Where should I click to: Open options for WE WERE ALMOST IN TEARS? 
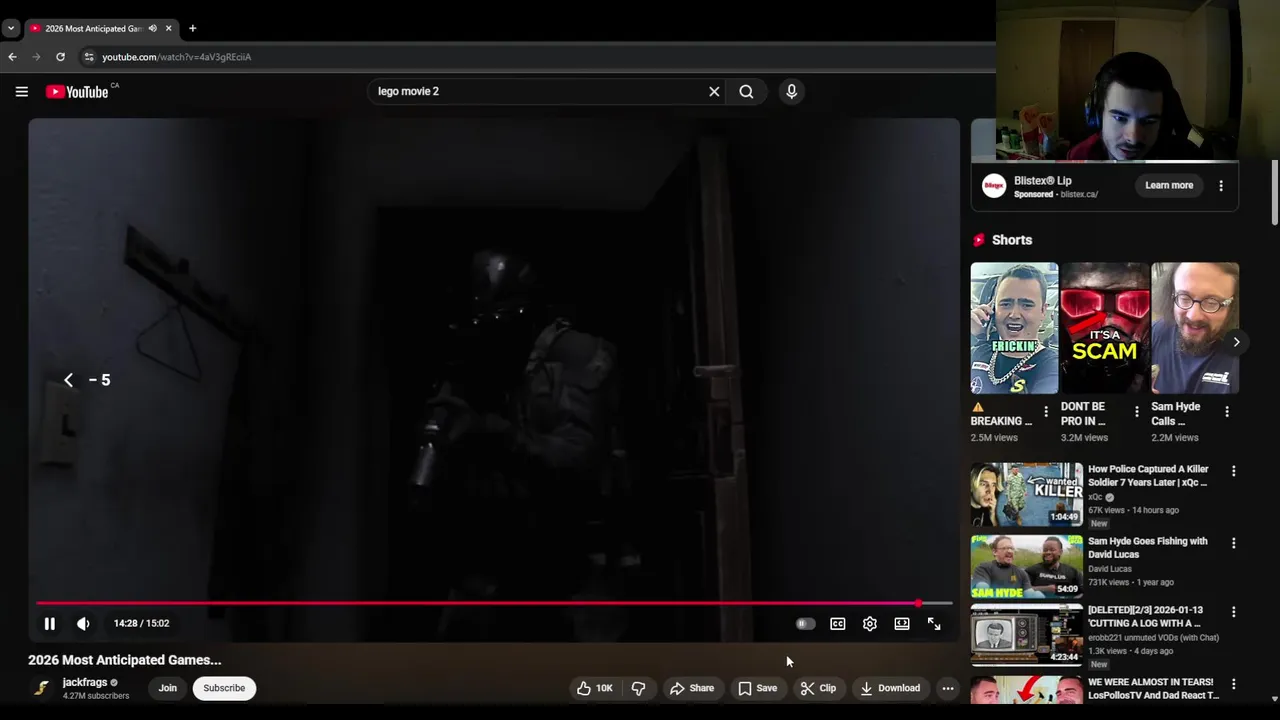click(1233, 684)
